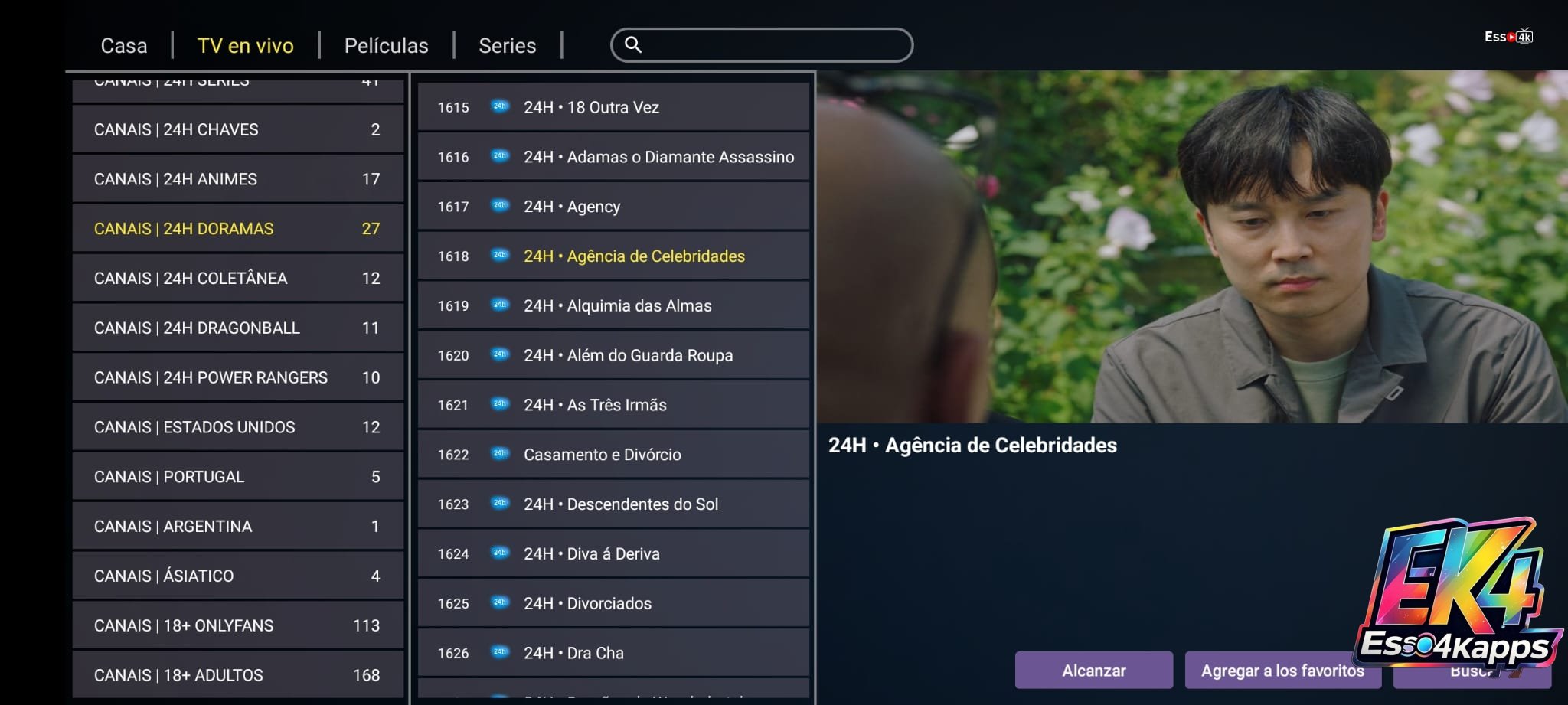Click the video preview thumbnail
1568x705 pixels.
click(x=1192, y=246)
